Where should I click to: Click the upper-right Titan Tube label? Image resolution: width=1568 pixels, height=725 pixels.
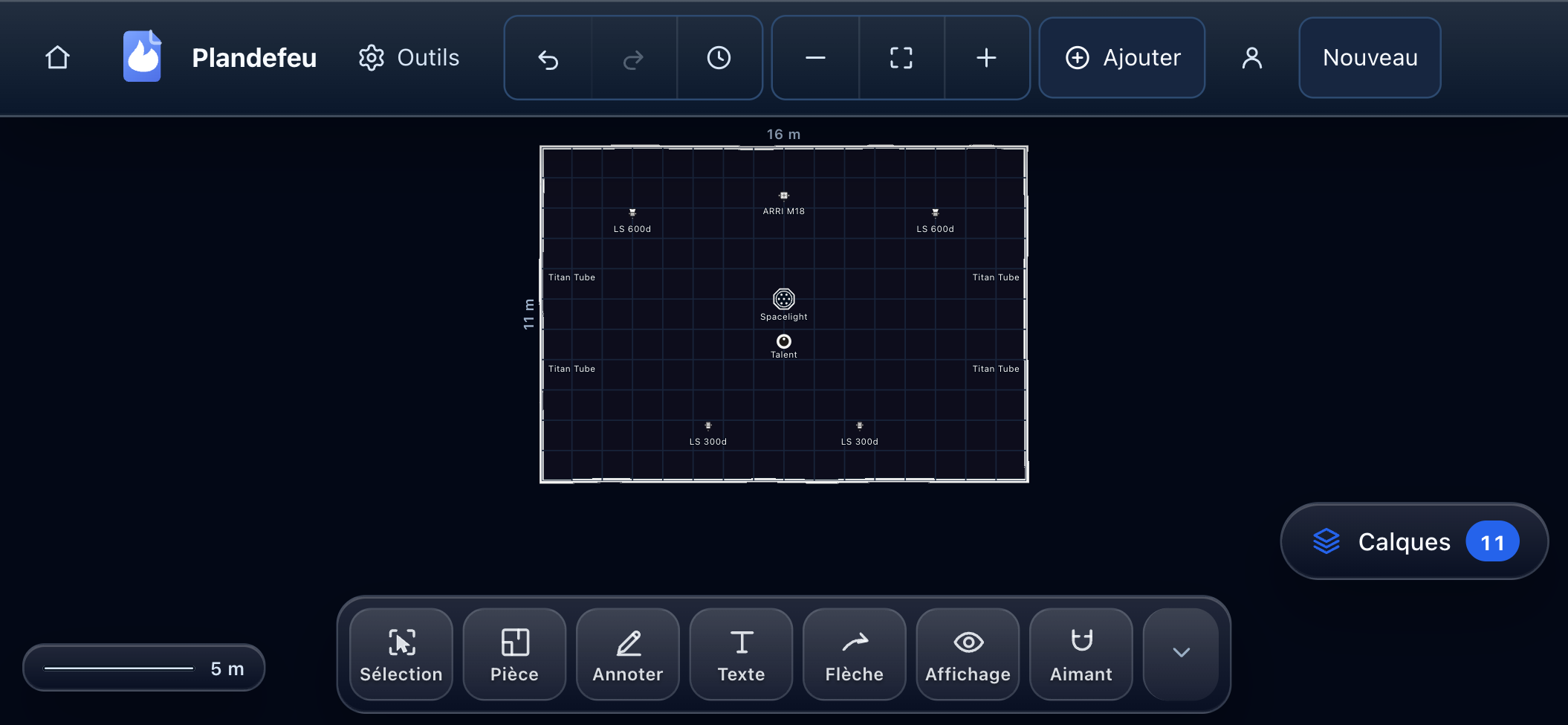[996, 277]
